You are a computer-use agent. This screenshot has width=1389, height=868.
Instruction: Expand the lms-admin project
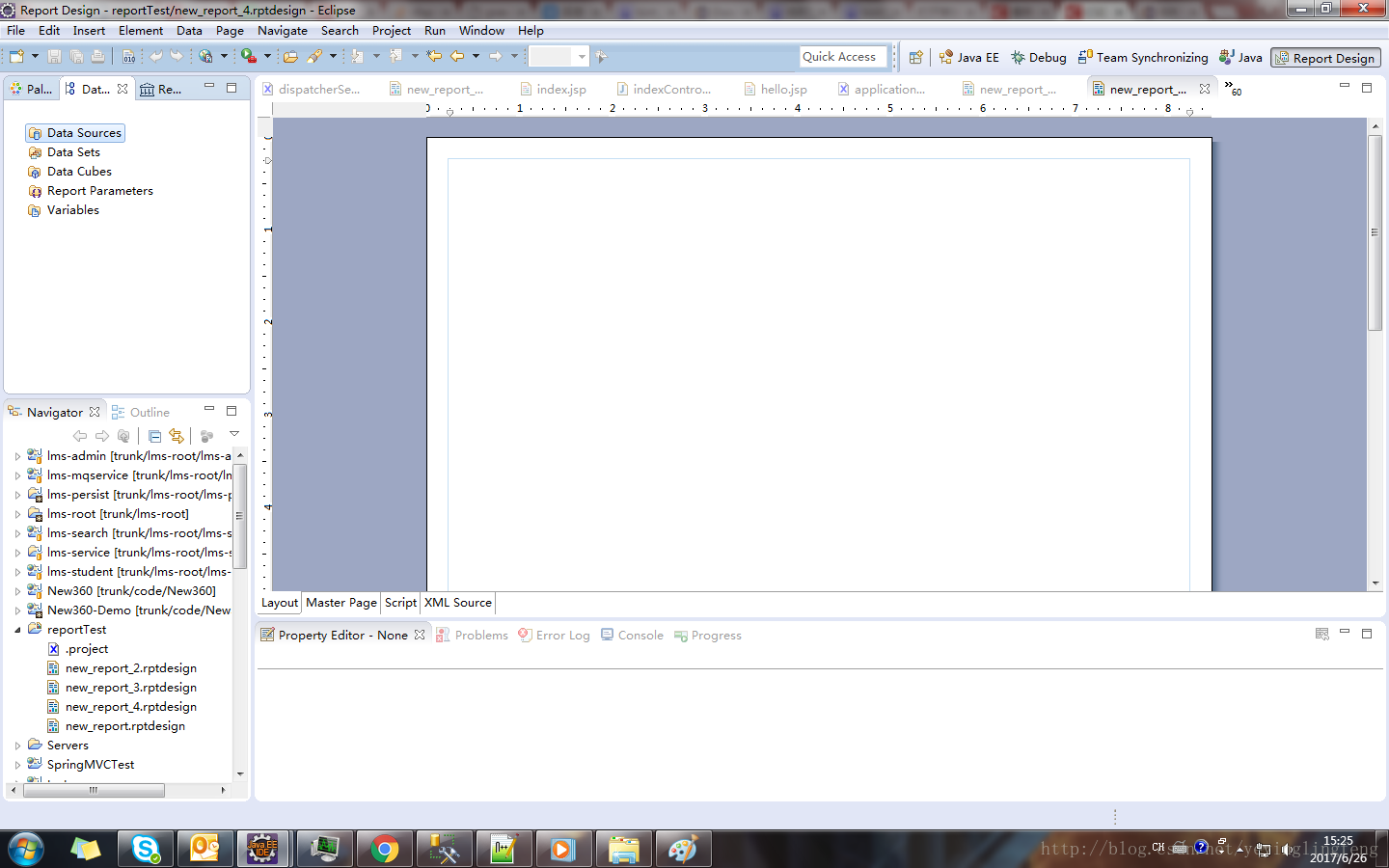[x=17, y=456]
